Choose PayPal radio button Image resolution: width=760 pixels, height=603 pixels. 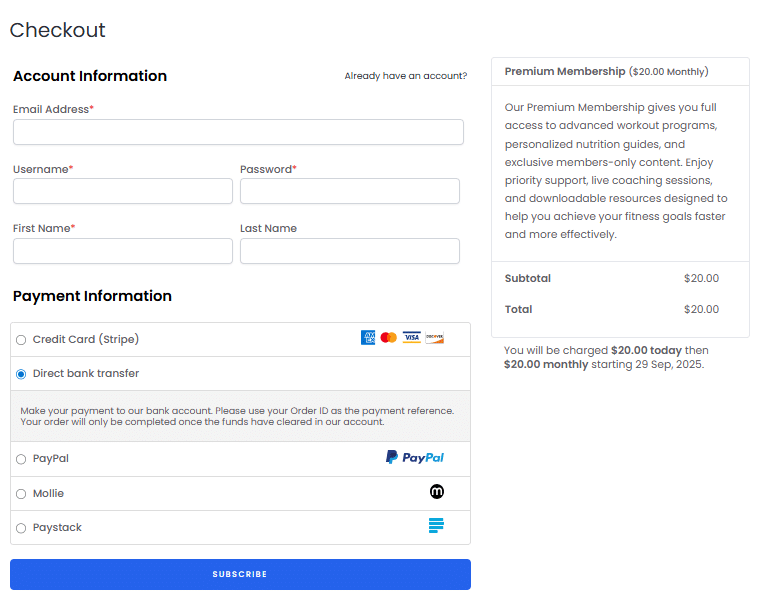pos(21,459)
